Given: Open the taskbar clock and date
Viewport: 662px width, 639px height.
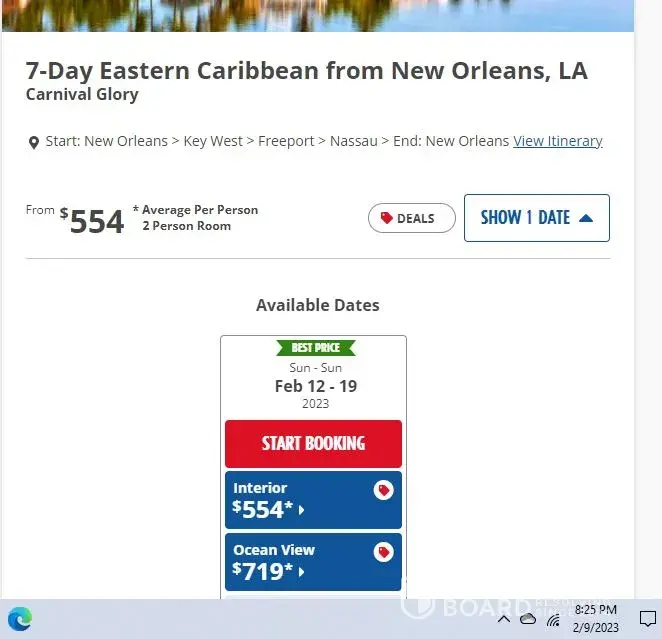Looking at the screenshot, I should click(x=595, y=618).
